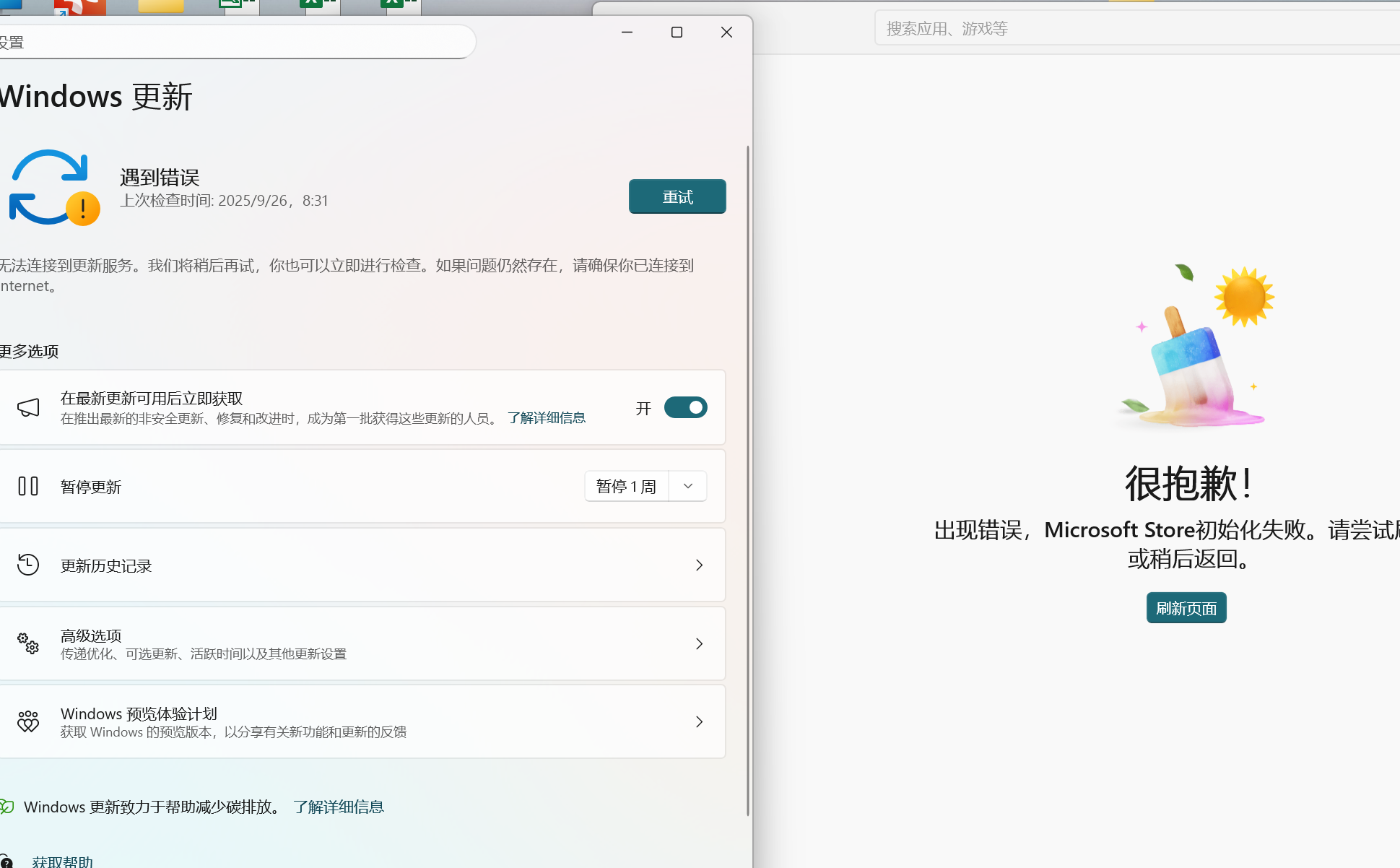
Task: Turn off the 在最新更新可用后立即获取 switch
Action: click(685, 407)
